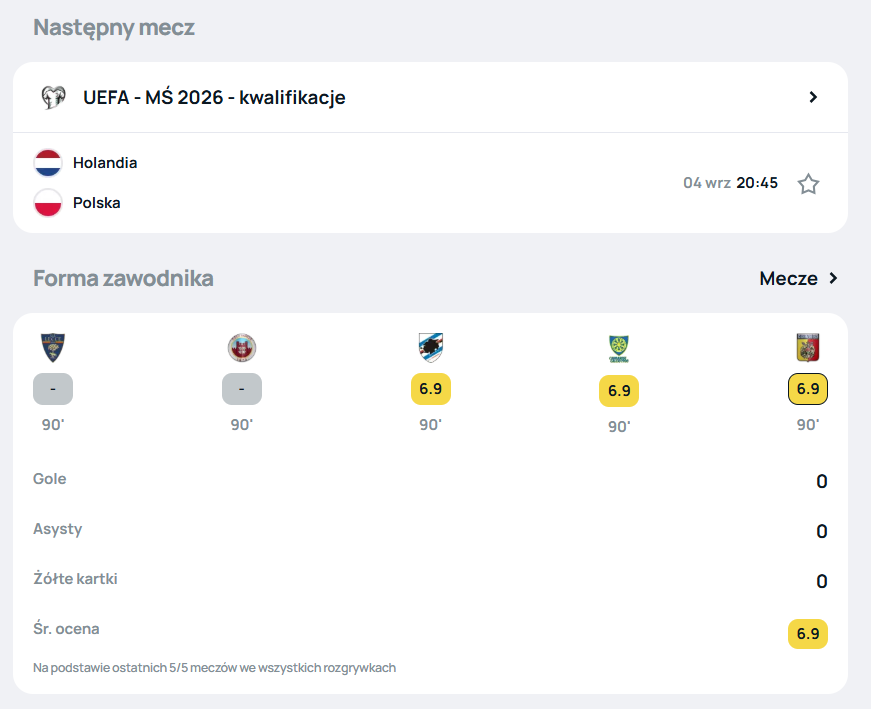Click the Lecce club crest

53,348
